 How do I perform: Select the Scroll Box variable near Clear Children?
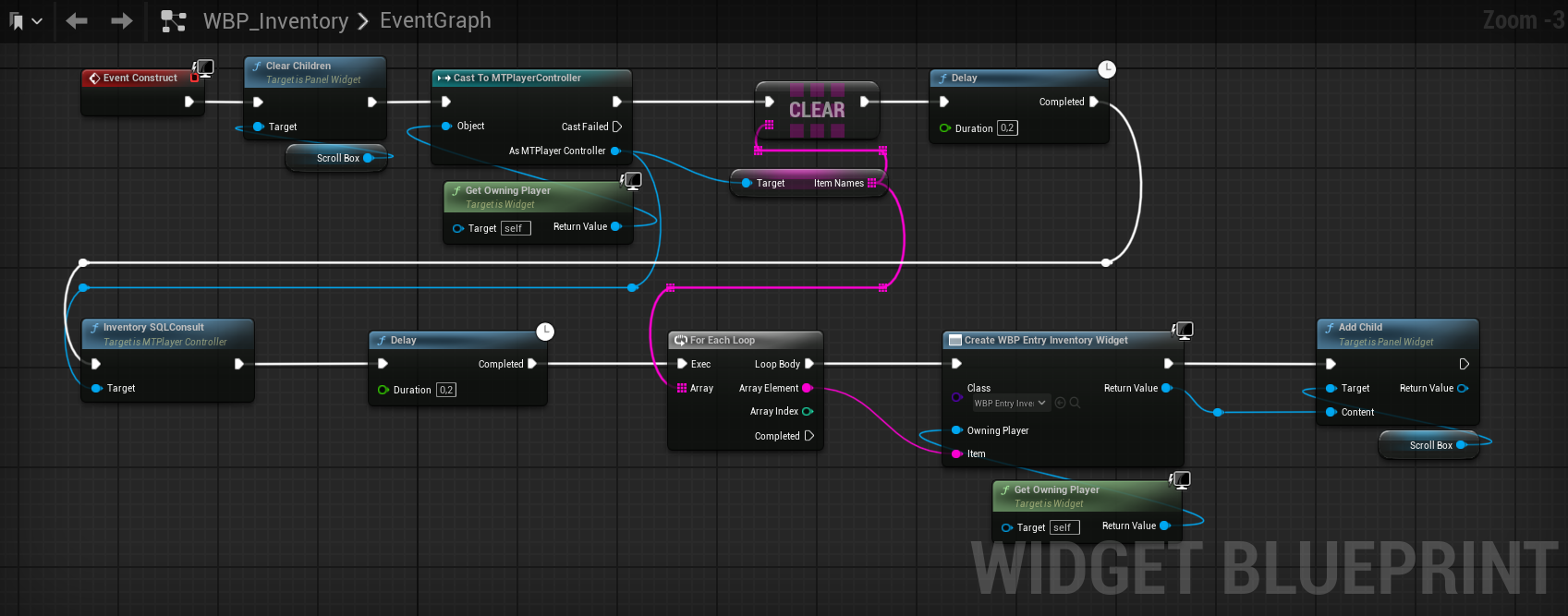(336, 158)
